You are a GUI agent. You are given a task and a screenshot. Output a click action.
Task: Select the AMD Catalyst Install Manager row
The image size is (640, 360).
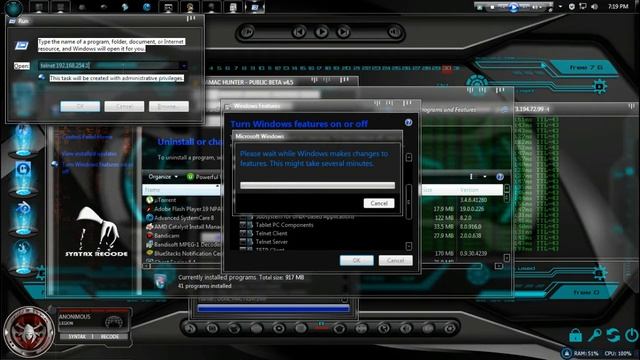pos(183,227)
